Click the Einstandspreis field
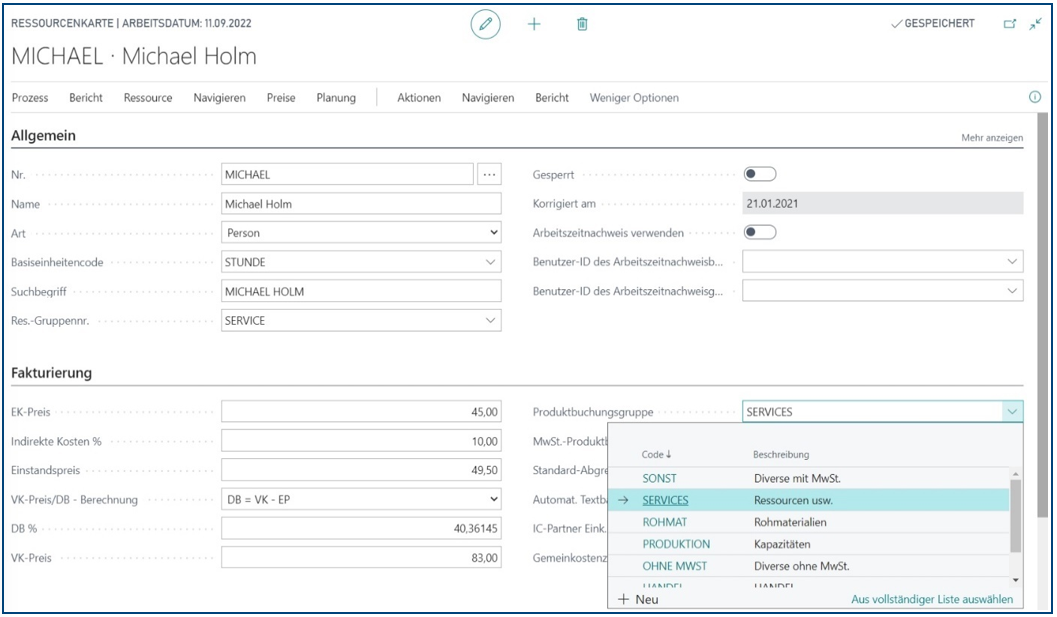 pyautogui.click(x=361, y=471)
